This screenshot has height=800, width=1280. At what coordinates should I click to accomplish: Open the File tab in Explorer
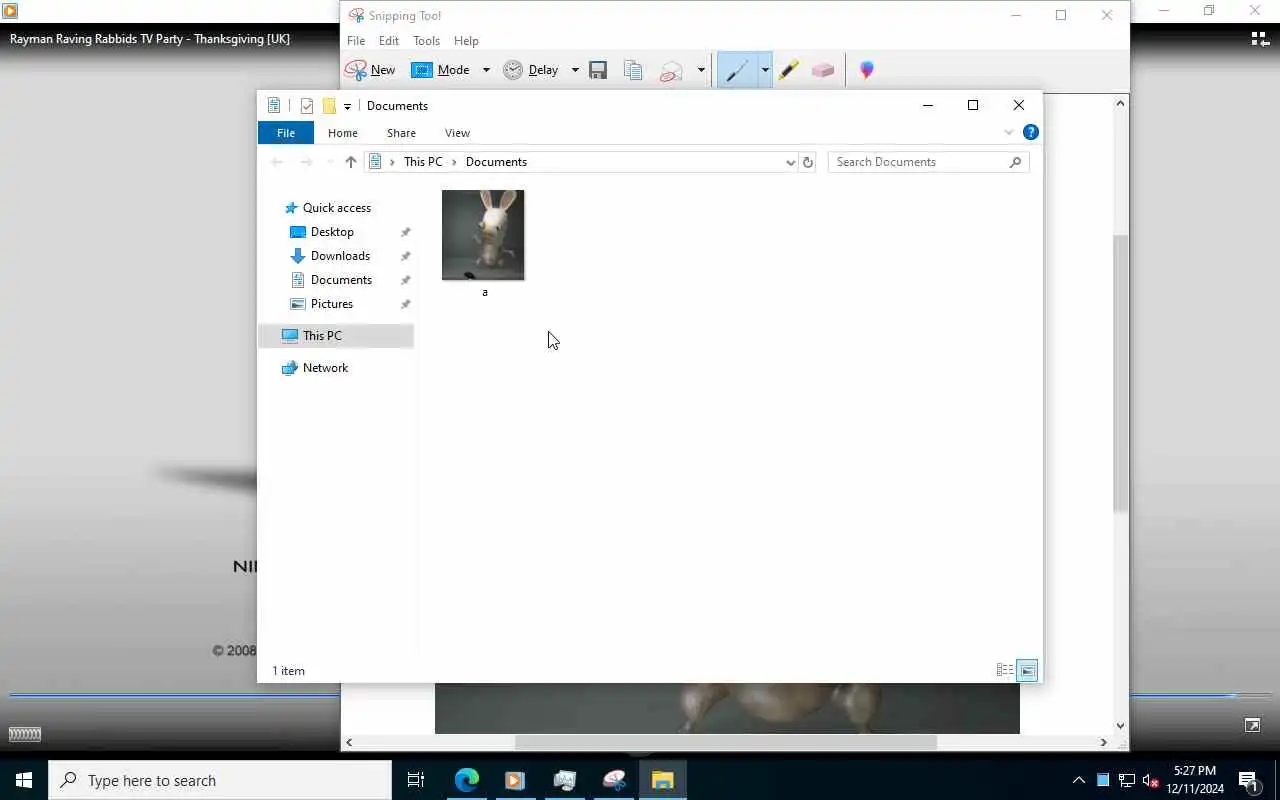click(x=286, y=133)
